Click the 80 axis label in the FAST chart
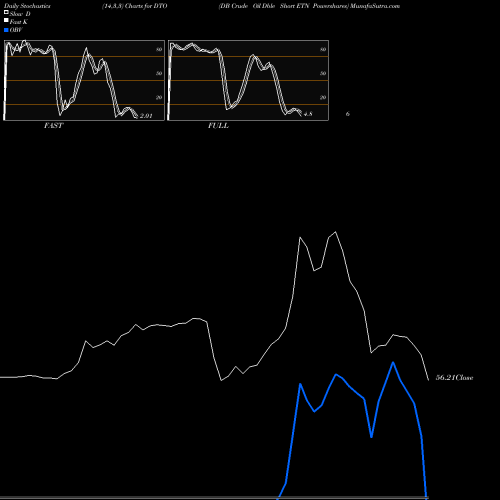 159,49
